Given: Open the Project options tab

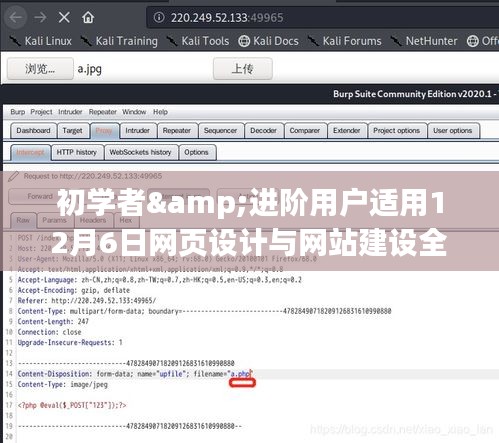Looking at the screenshot, I should click(x=397, y=131).
